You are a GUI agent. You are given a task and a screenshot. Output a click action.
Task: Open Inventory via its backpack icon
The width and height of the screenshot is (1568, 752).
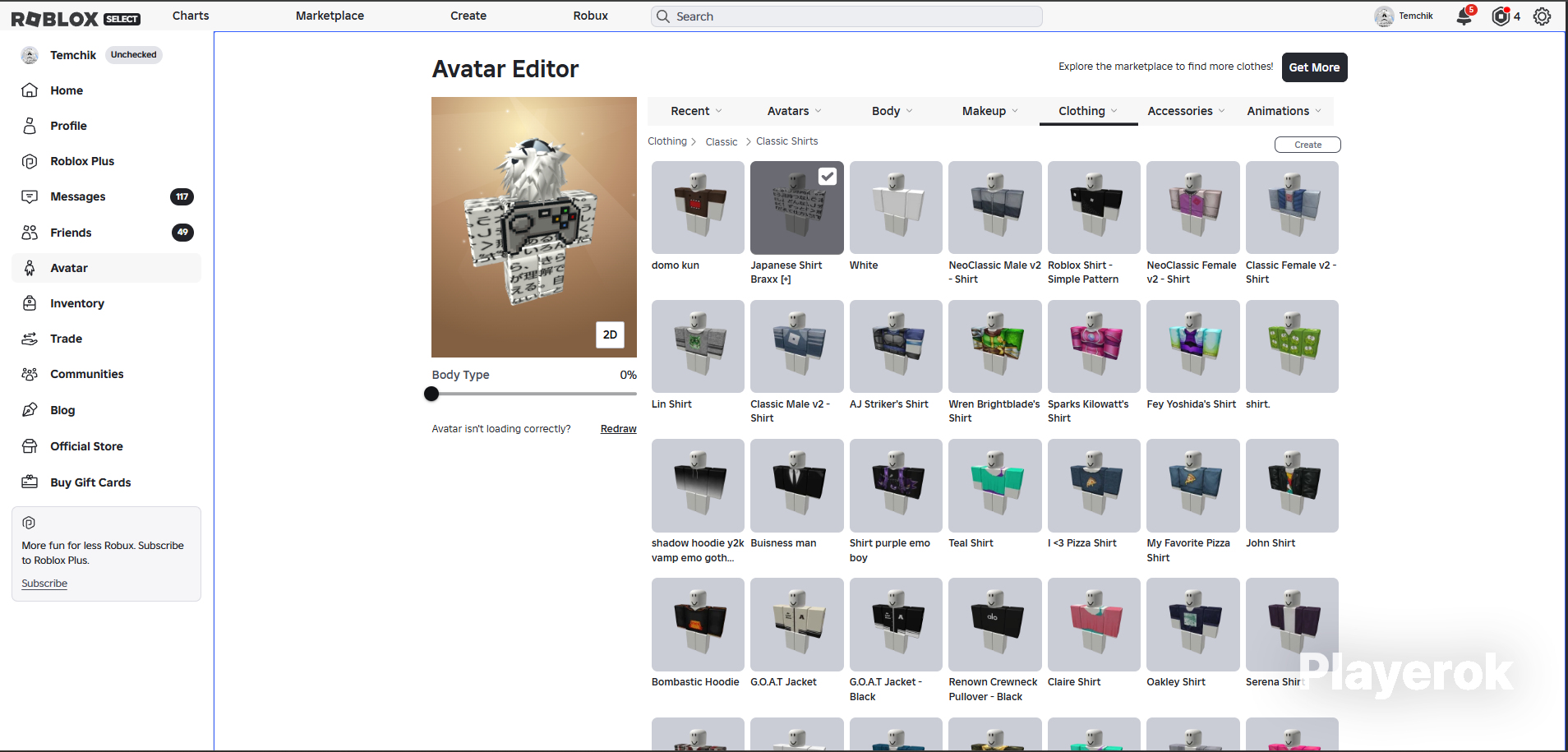pyautogui.click(x=30, y=303)
